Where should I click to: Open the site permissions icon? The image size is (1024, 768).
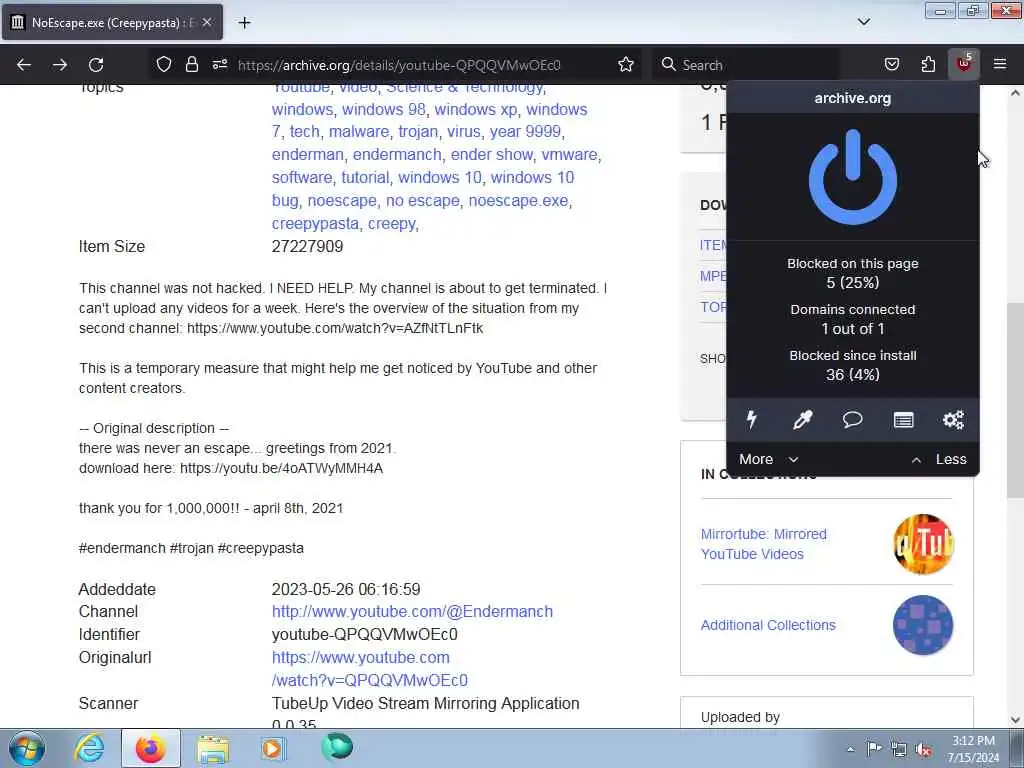pyautogui.click(x=220, y=64)
